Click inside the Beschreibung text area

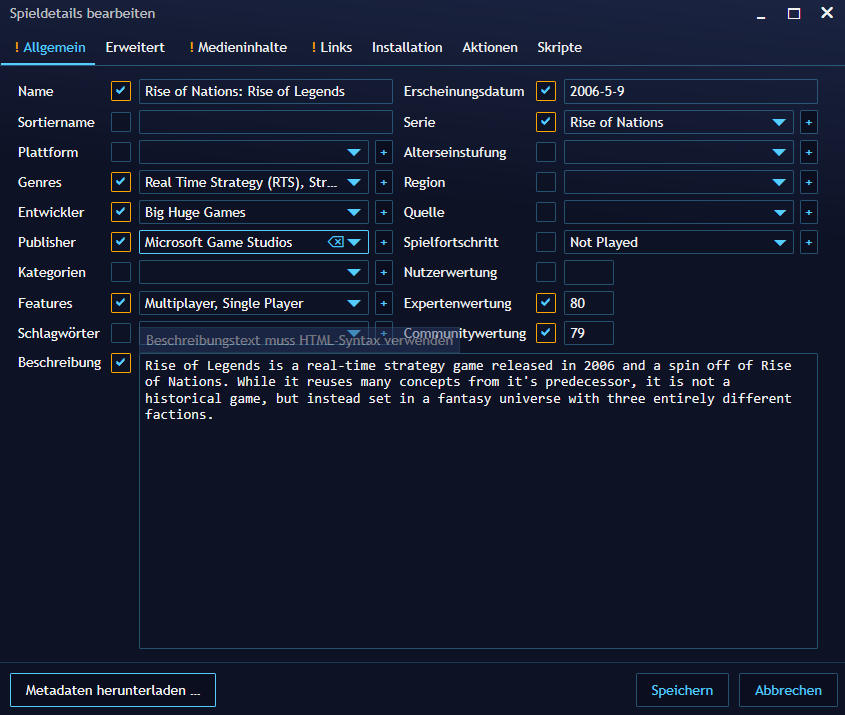click(x=477, y=520)
